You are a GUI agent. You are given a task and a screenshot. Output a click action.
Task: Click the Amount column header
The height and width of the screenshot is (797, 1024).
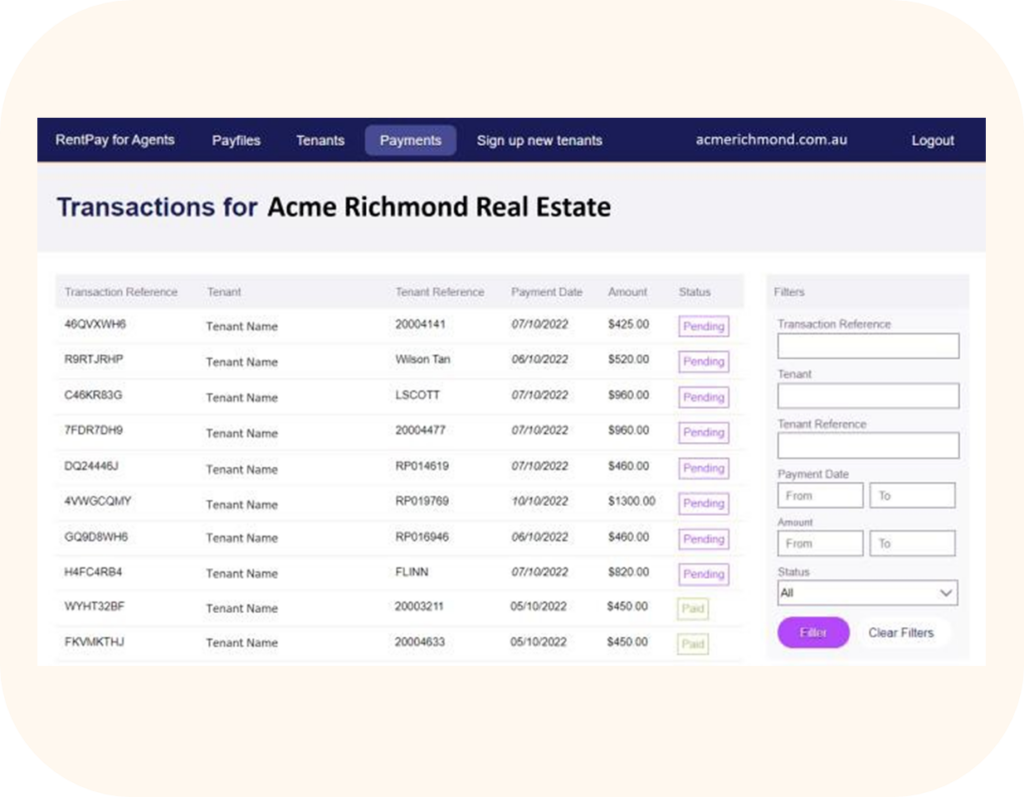[x=628, y=292]
